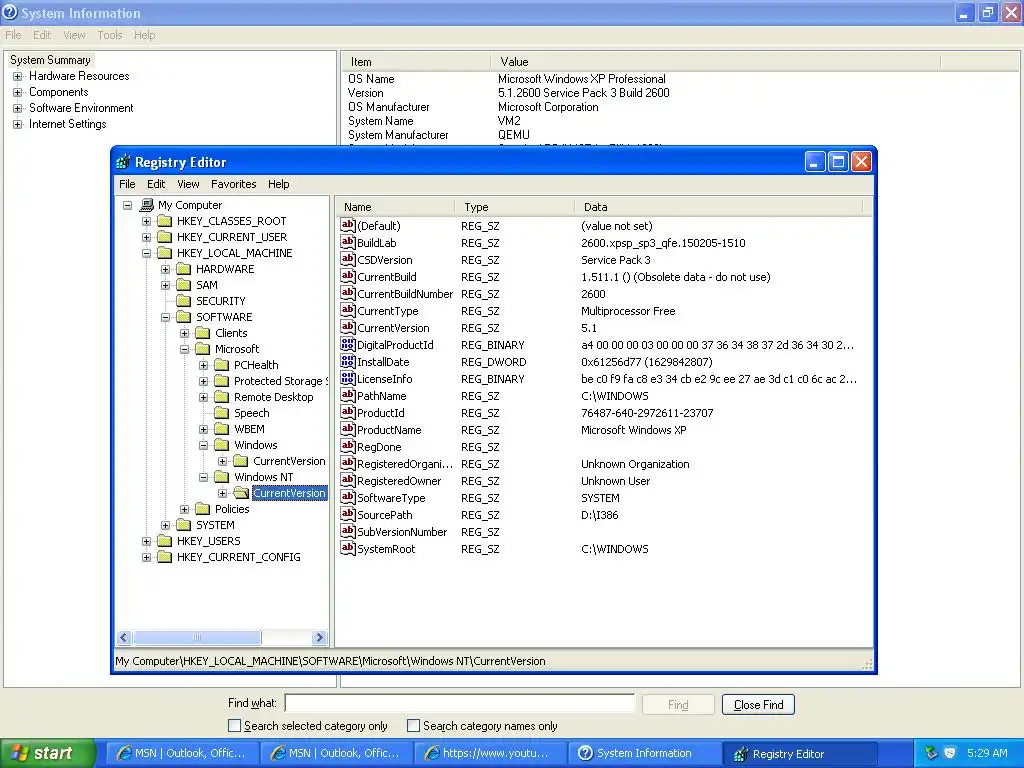Expand the HARDWARE key
The height and width of the screenshot is (768, 1024).
(166, 269)
